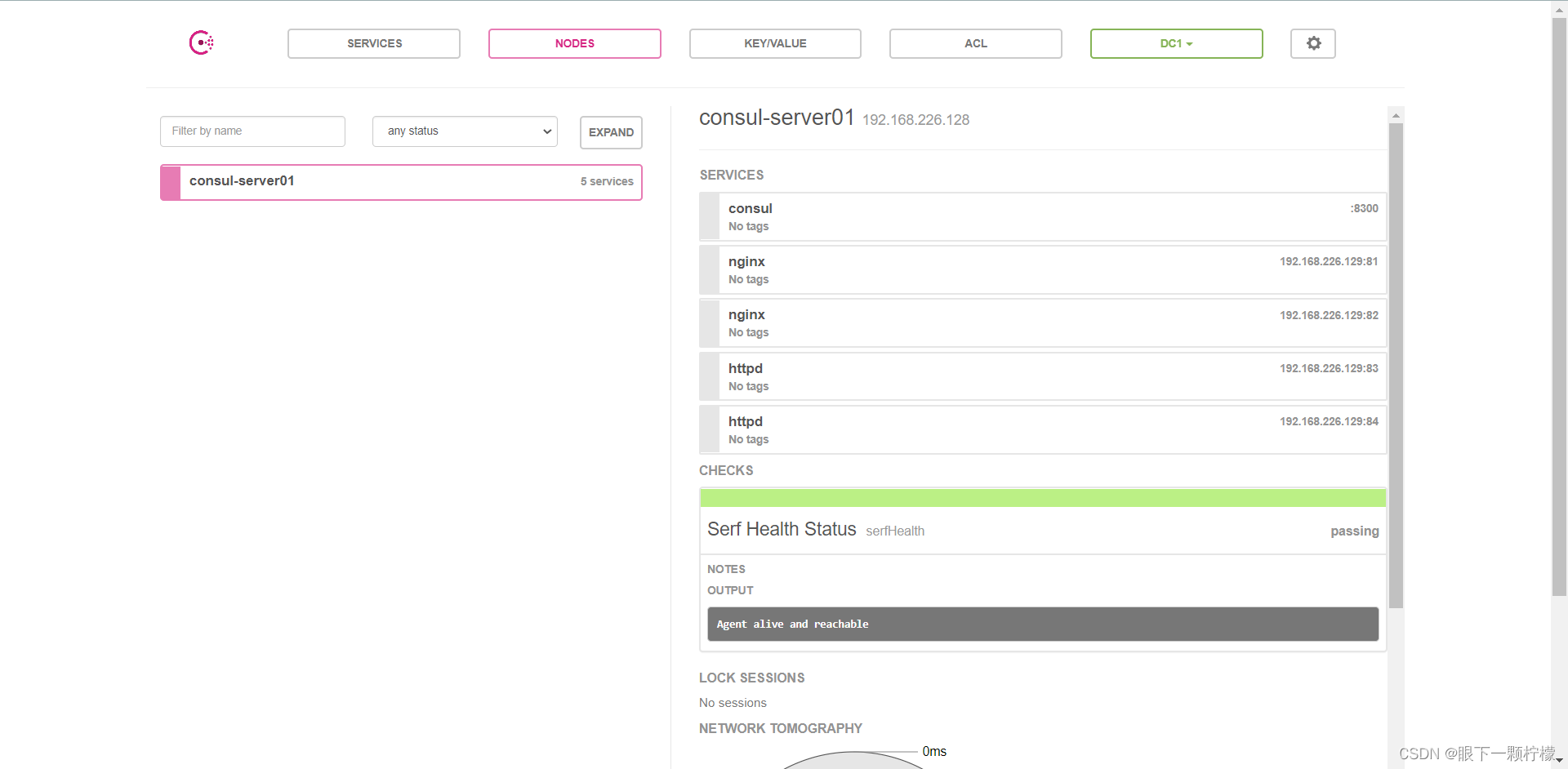Image resolution: width=1568 pixels, height=769 pixels.
Task: Click the consul-server01 heading
Action: [x=777, y=118]
